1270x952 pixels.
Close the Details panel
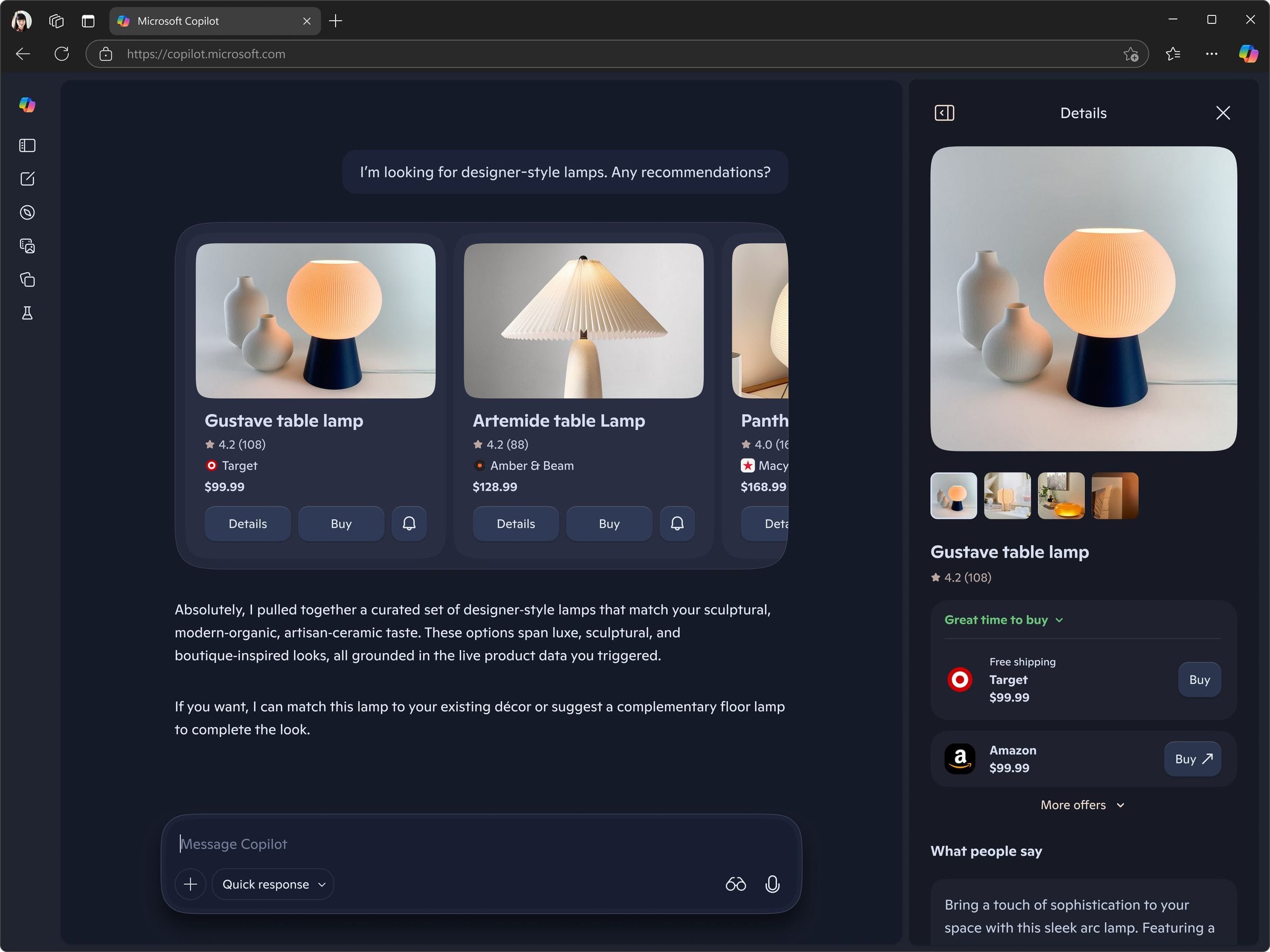[x=1223, y=113]
